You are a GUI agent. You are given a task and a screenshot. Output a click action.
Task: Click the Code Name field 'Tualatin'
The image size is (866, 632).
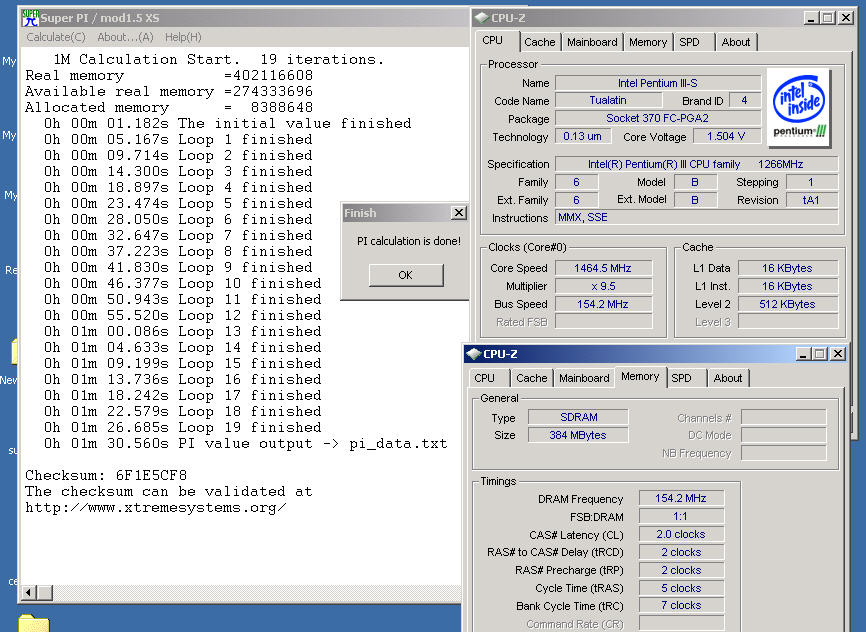(608, 100)
